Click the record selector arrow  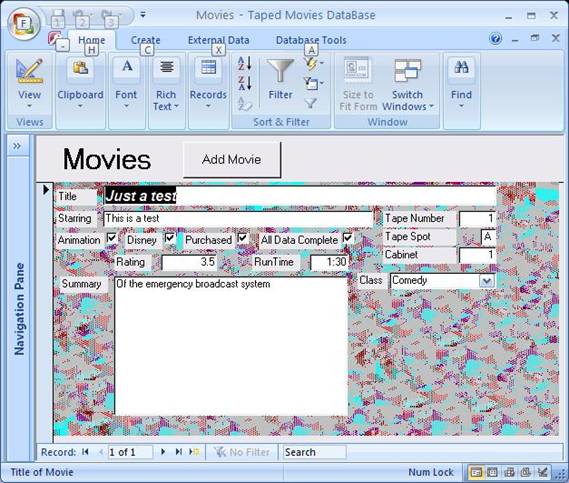45,189
